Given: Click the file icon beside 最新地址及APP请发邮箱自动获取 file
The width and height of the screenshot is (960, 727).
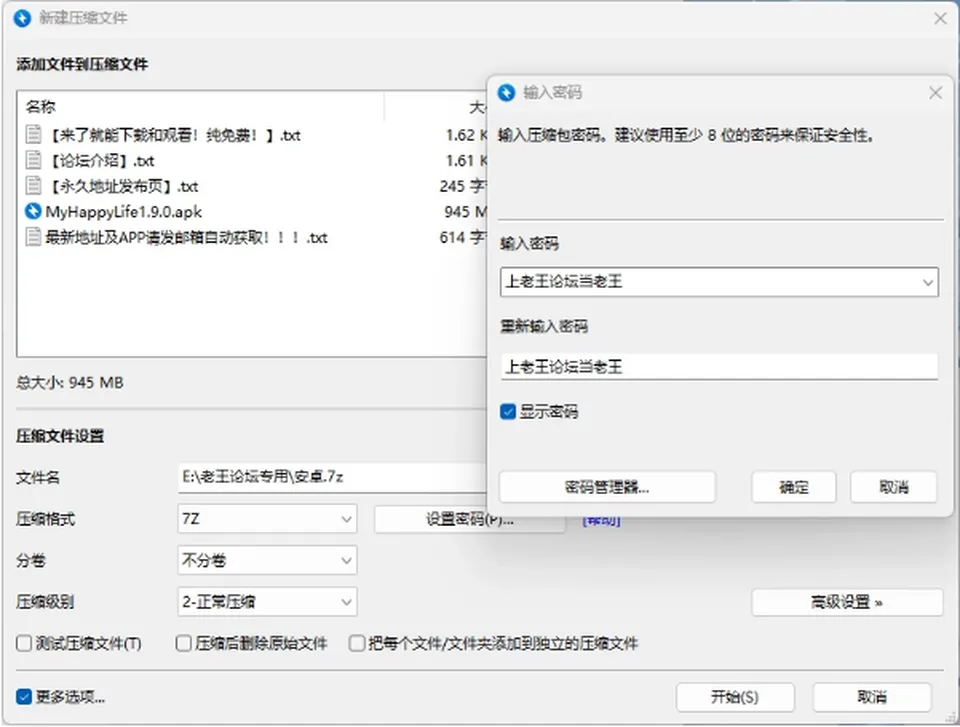Looking at the screenshot, I should coord(33,237).
